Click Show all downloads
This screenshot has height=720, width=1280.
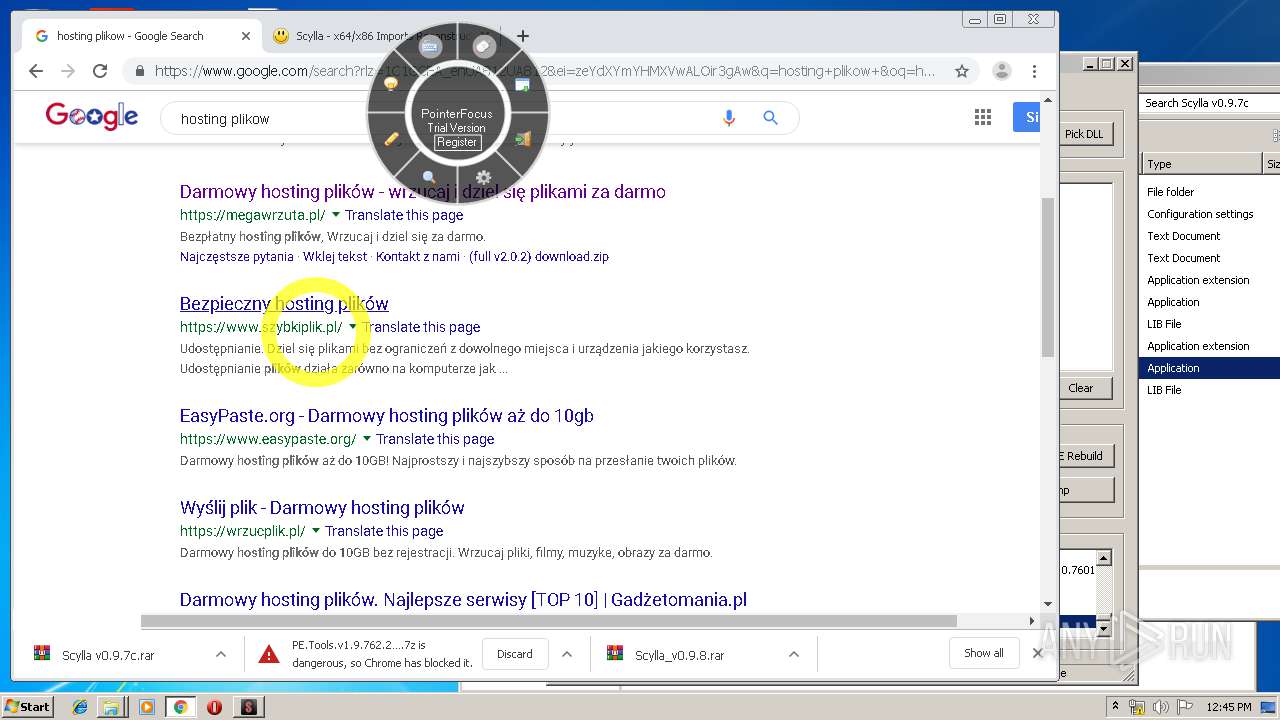tap(984, 653)
